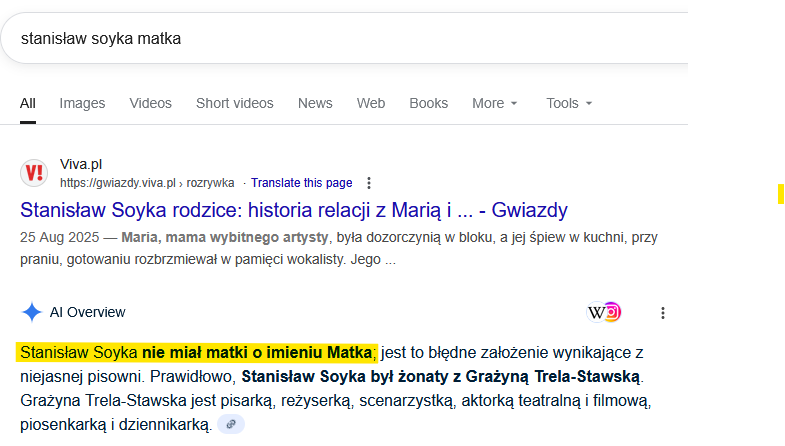Click the AI Overview sparkle icon

pos(32,312)
